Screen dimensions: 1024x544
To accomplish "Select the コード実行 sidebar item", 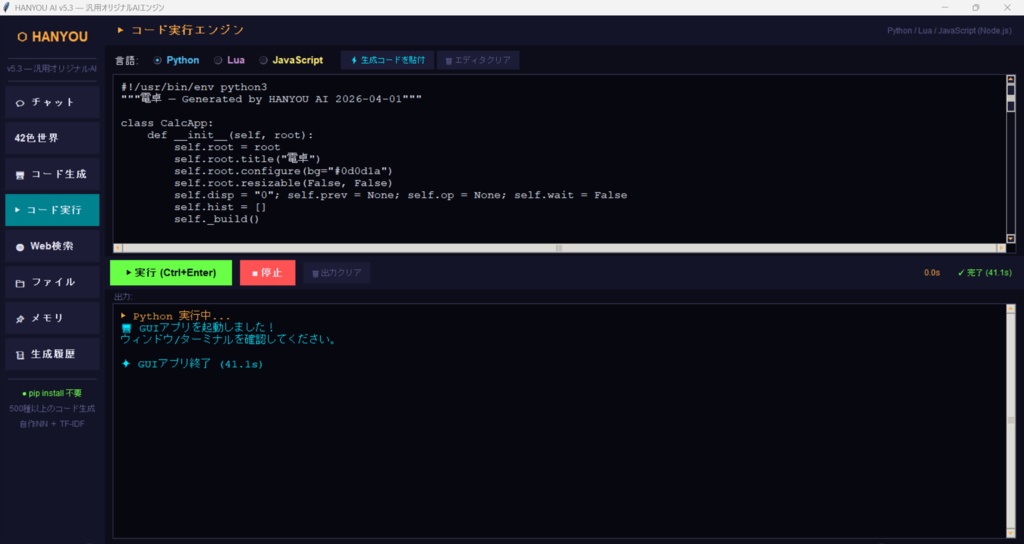I will point(52,210).
